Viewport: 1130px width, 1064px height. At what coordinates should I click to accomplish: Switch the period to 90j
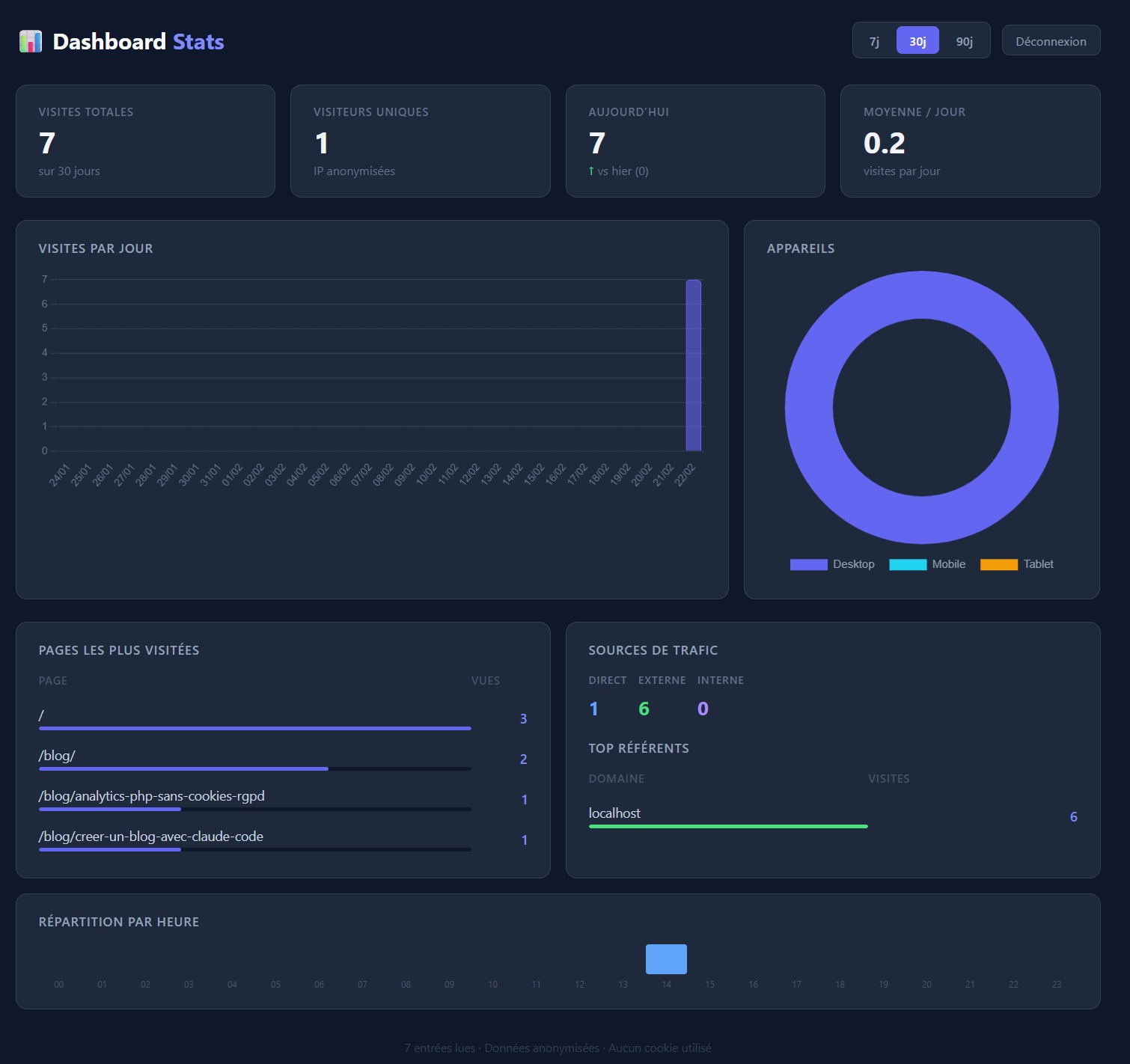pos(964,41)
